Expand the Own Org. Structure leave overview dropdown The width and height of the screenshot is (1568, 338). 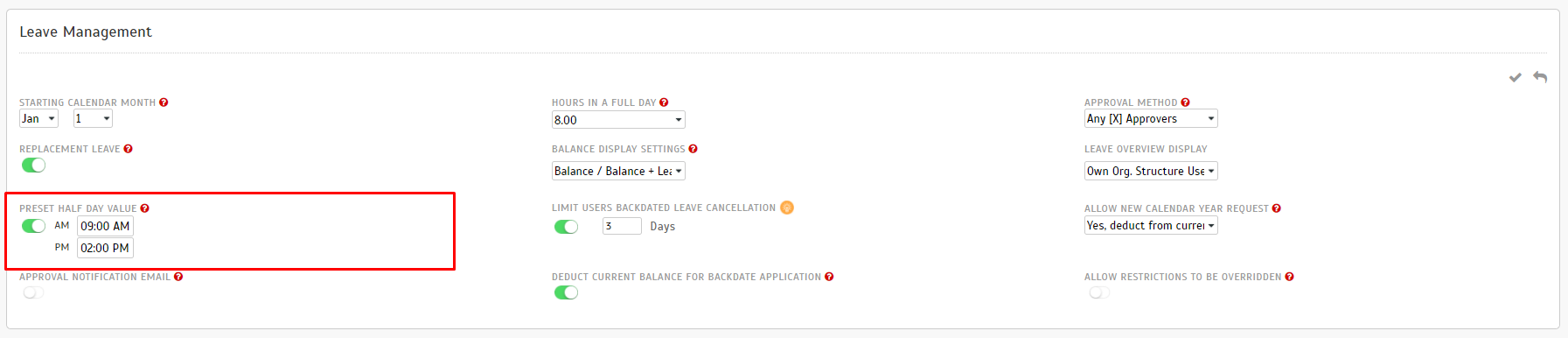(1151, 171)
